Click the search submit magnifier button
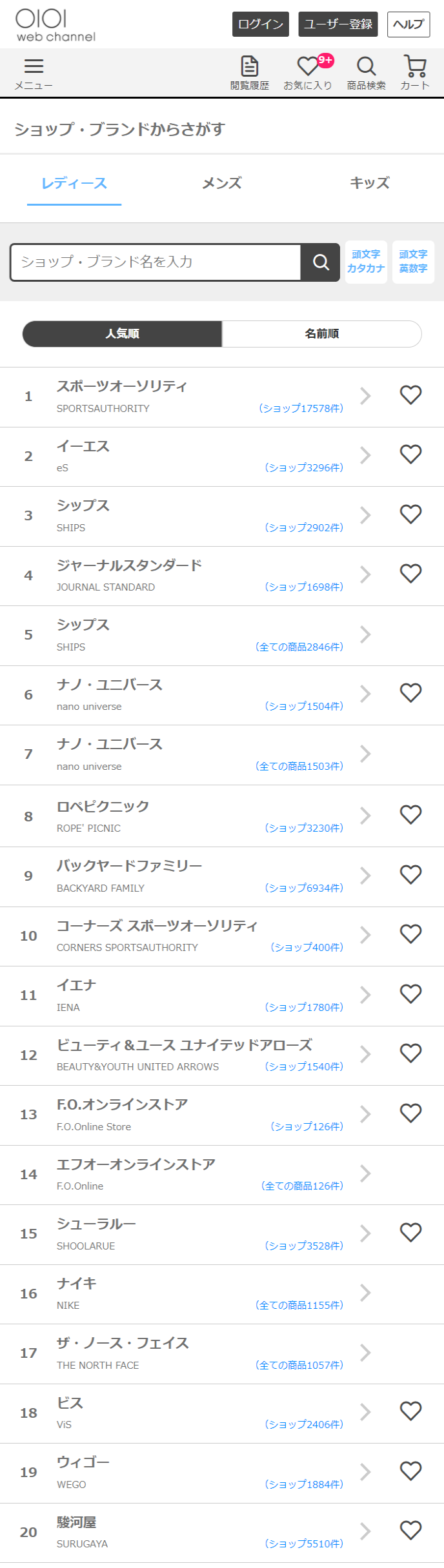 (x=321, y=262)
